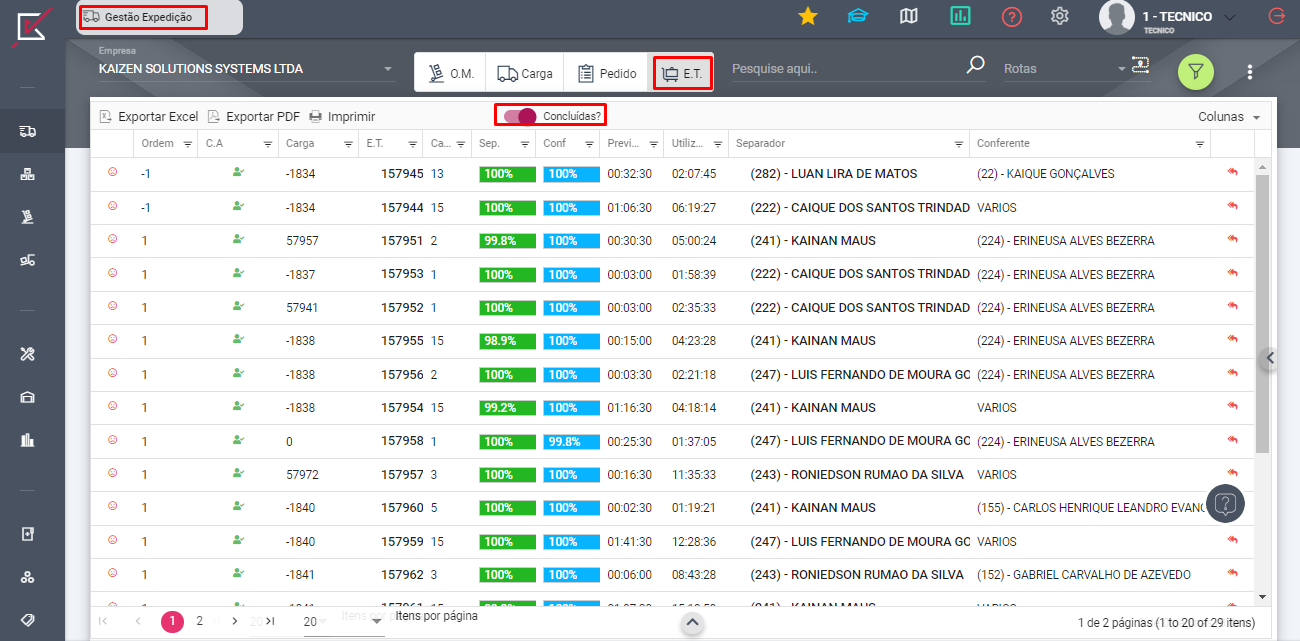Screen dimensions: 1300x641
Task: Toggle the Concluídas? switch
Action: pyautogui.click(x=520, y=116)
